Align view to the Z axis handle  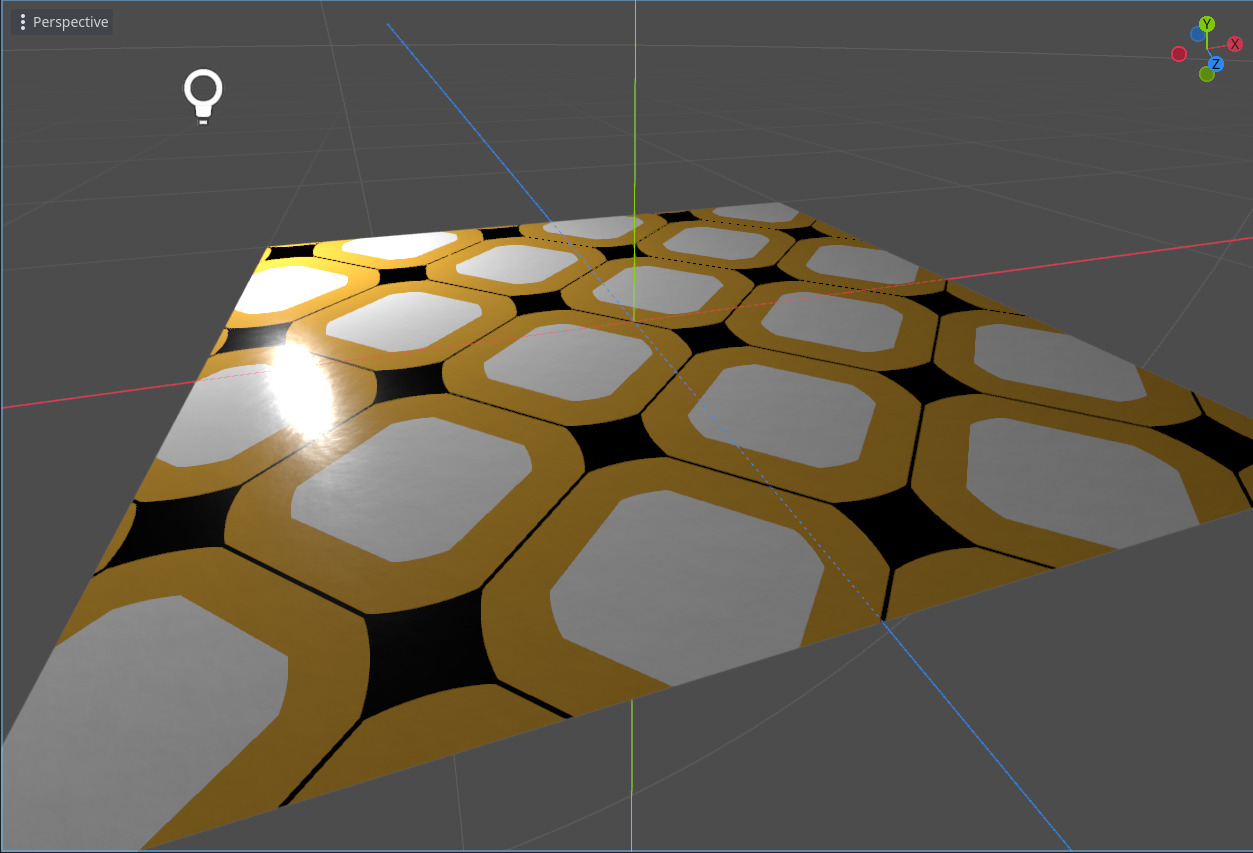click(1216, 64)
